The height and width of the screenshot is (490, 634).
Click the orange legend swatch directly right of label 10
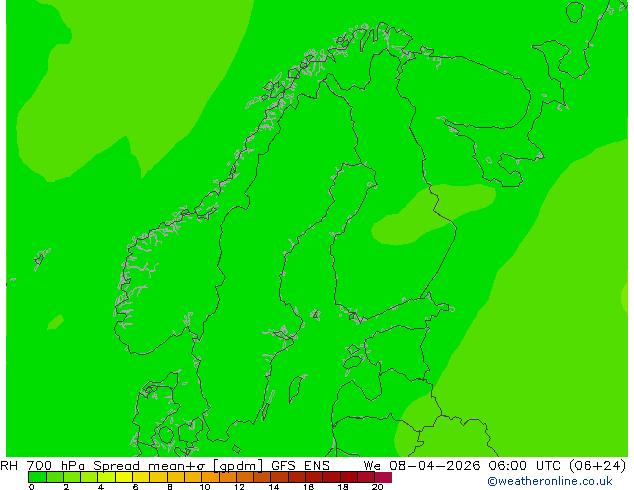[x=210, y=477]
